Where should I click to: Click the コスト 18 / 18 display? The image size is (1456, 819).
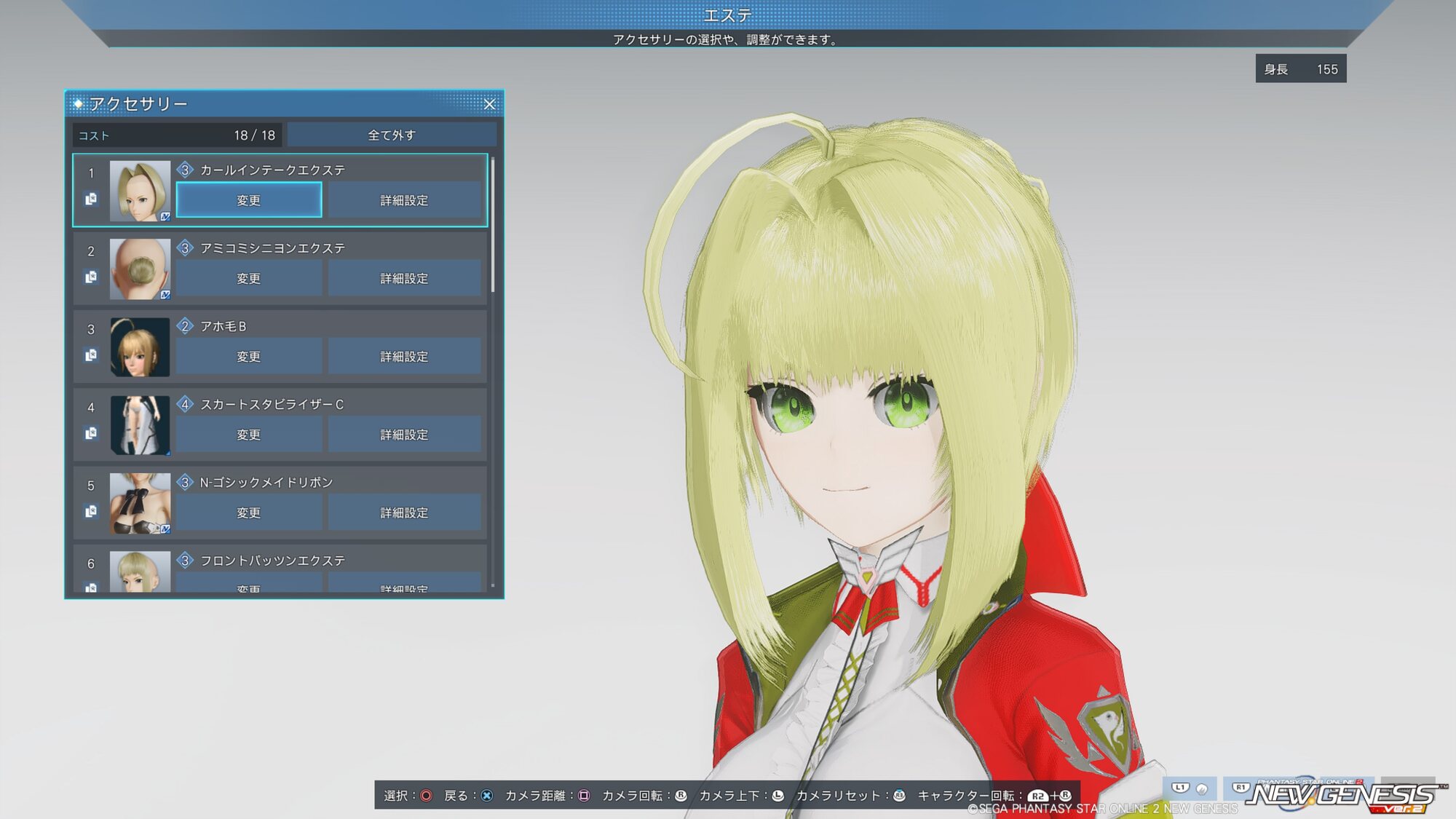178,135
